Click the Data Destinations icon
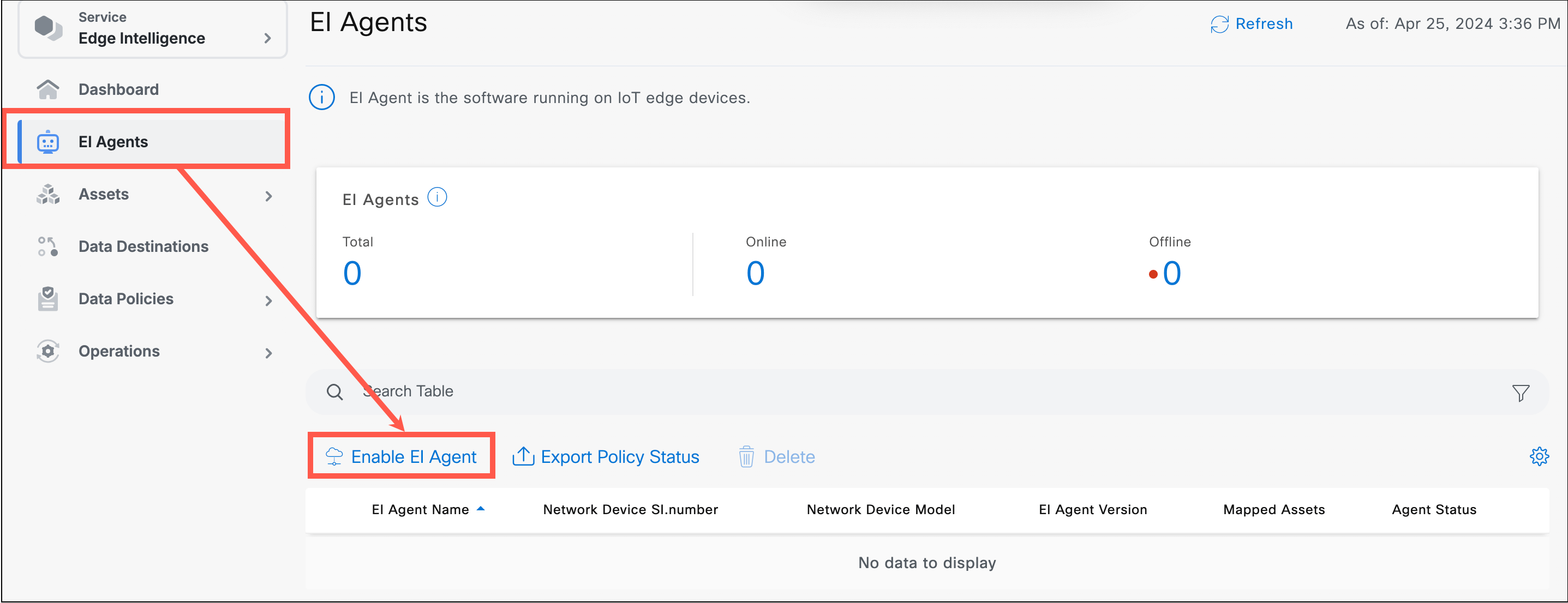The width and height of the screenshot is (1568, 603). tap(47, 246)
